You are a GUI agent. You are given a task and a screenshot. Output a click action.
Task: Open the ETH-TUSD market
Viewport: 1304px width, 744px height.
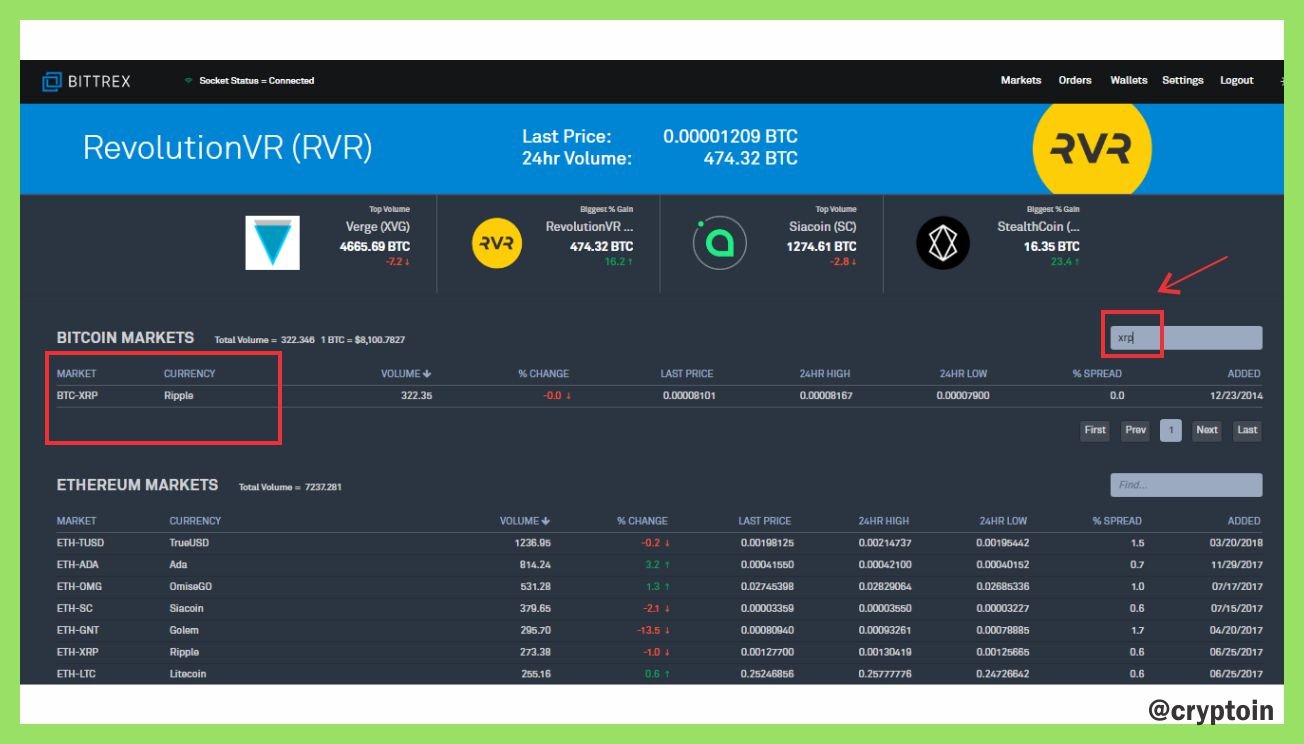tap(80, 543)
